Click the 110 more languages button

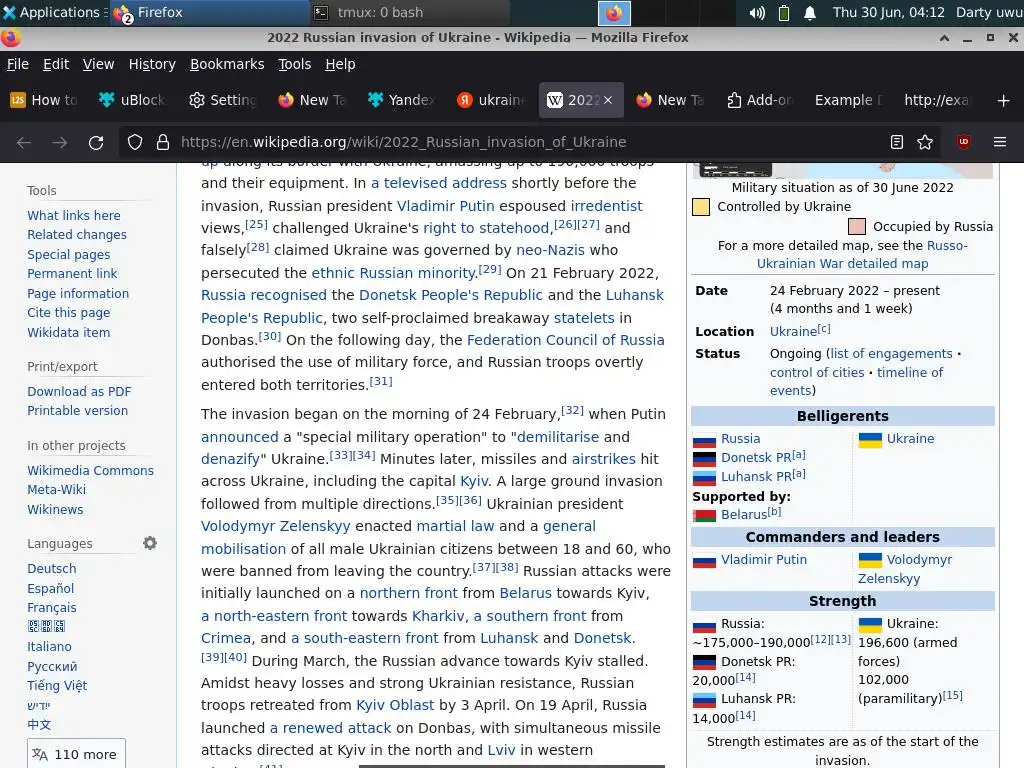point(76,754)
